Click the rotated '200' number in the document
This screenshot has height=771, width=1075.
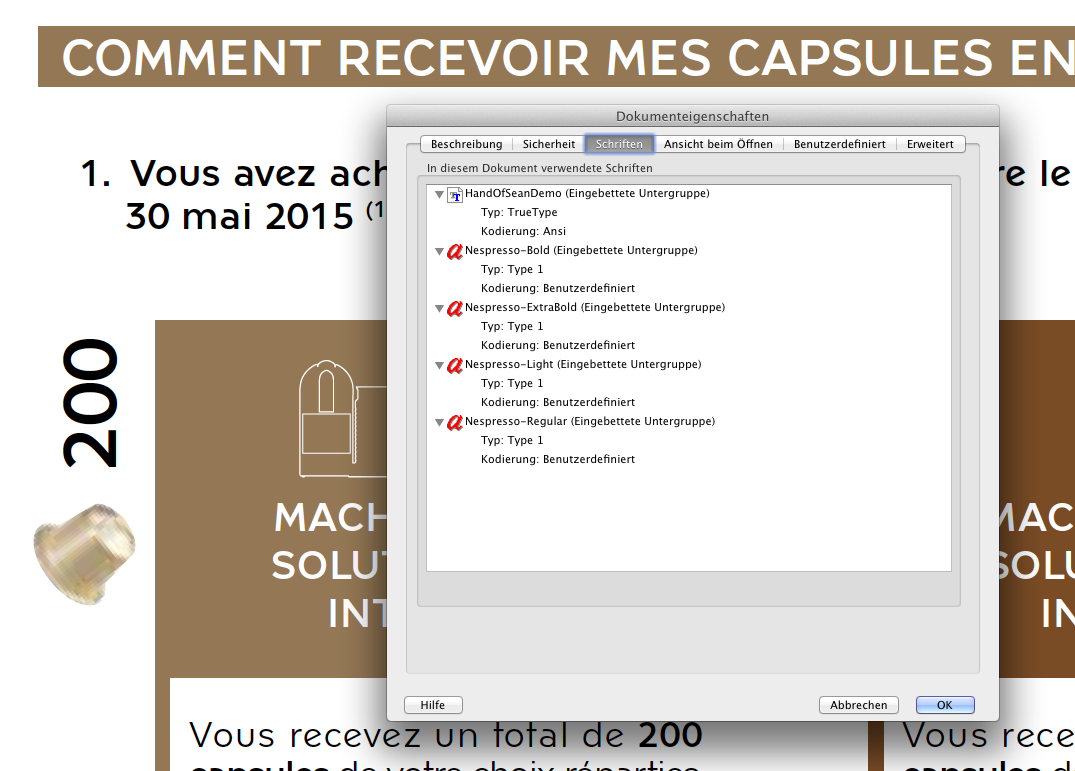click(x=90, y=403)
